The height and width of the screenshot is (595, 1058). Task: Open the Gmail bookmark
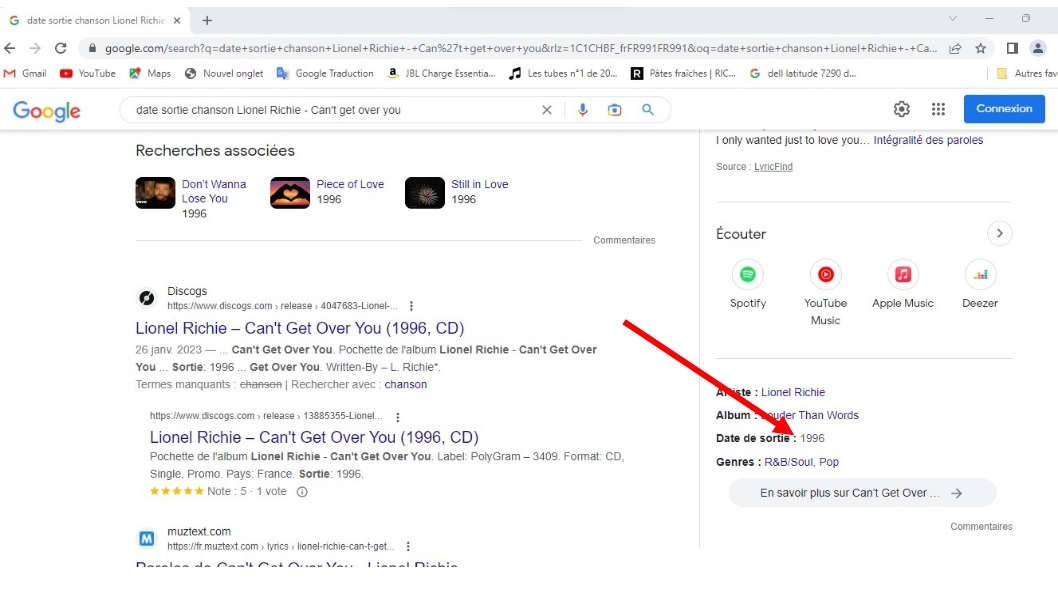pos(25,74)
